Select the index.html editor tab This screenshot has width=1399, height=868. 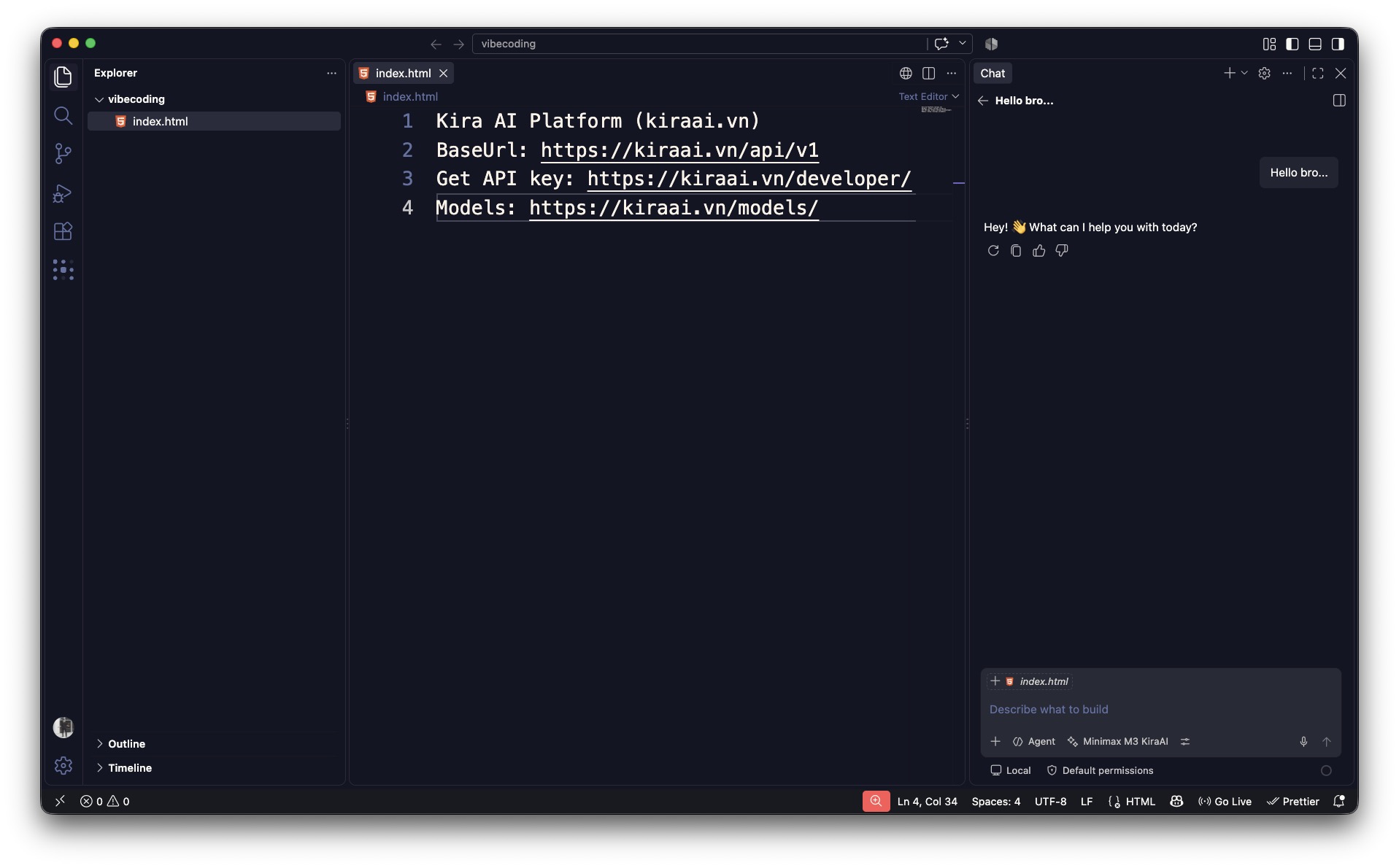(403, 73)
